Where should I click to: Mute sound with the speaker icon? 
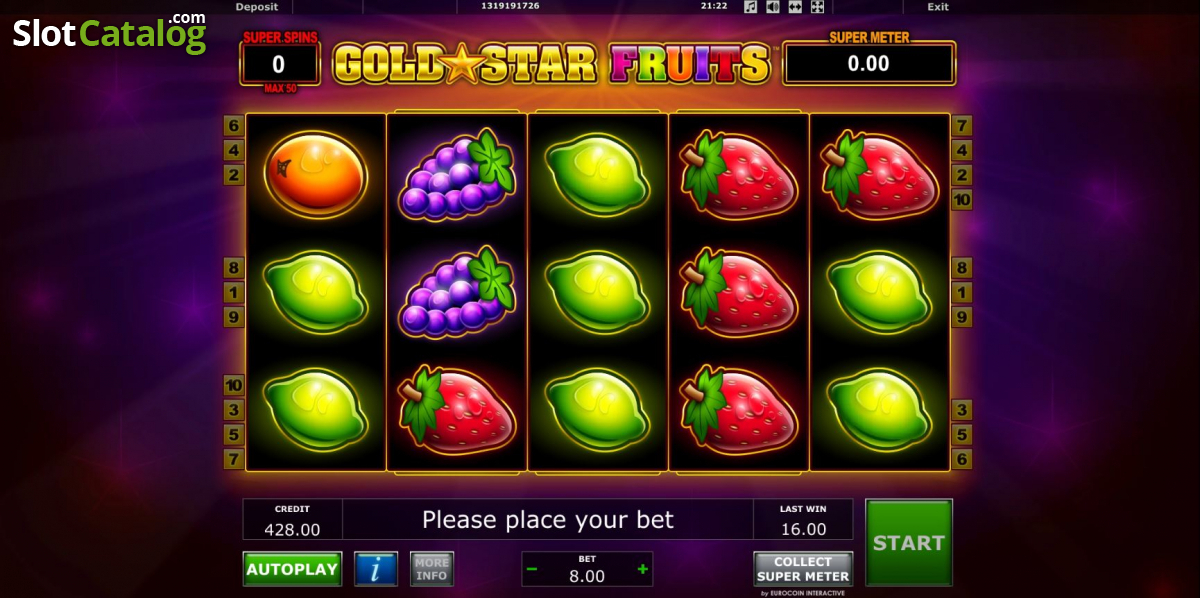[773, 7]
